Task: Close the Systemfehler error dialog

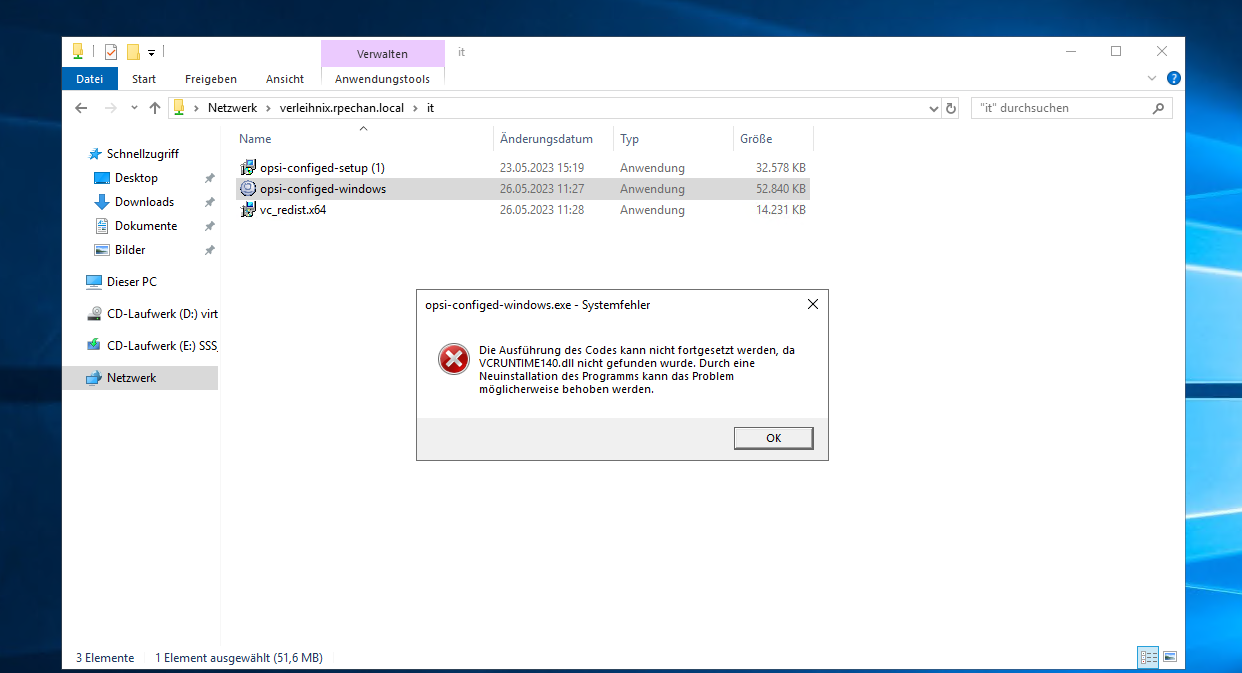Action: 812,304
